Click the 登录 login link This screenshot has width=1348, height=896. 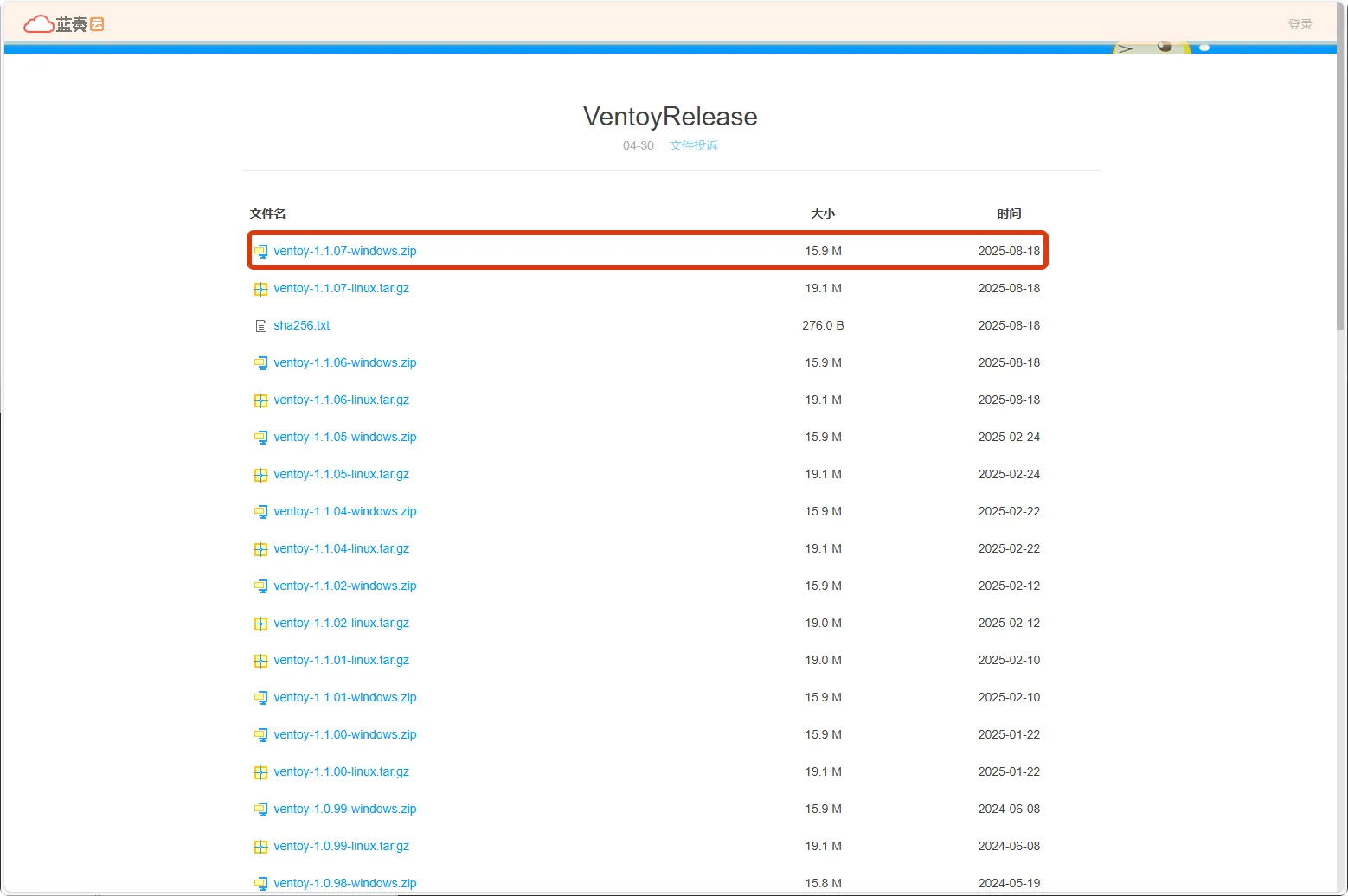(1300, 24)
